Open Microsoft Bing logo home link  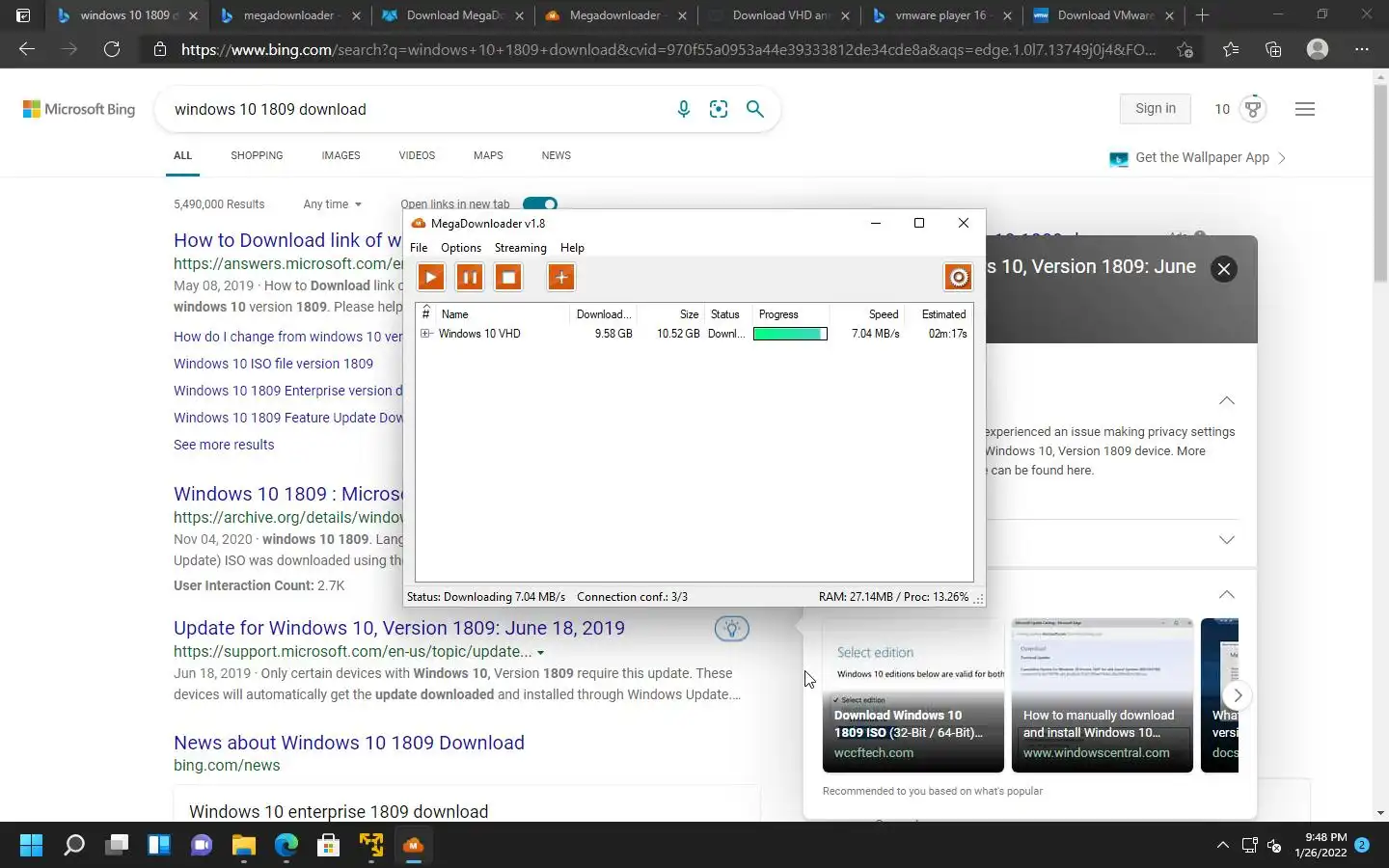79,109
